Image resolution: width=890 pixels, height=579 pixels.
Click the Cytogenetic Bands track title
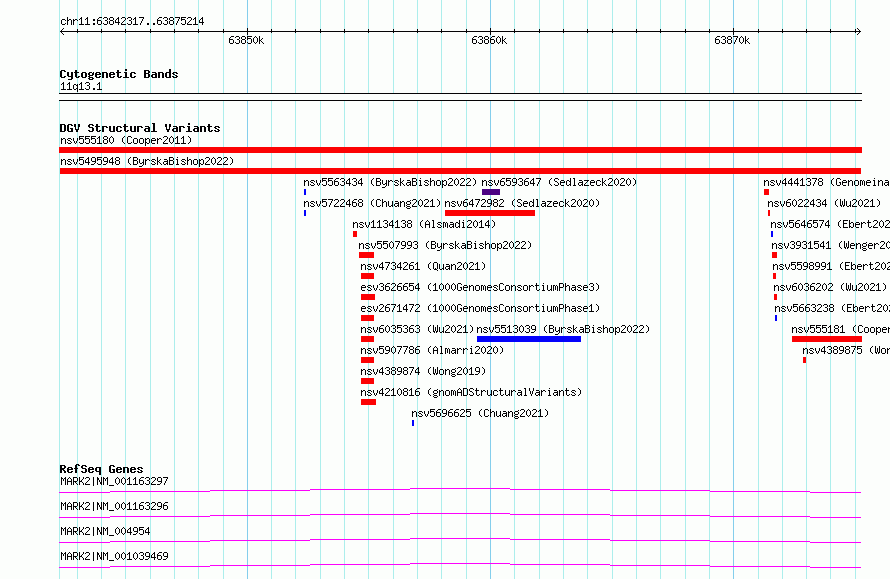(119, 74)
